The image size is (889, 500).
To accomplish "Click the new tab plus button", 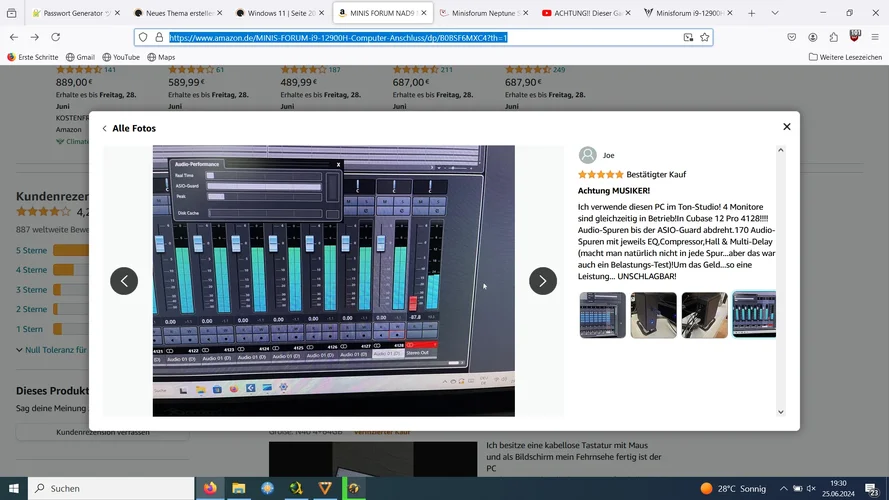I will [x=752, y=13].
